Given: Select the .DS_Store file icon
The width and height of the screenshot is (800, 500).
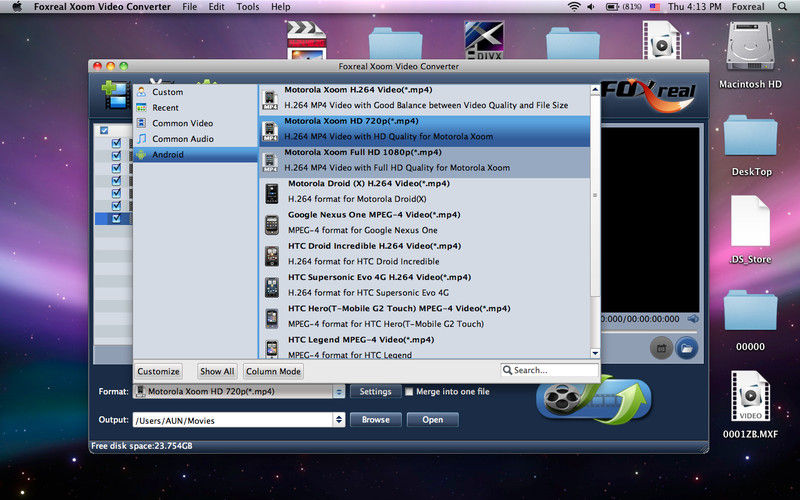Looking at the screenshot, I should (x=750, y=221).
